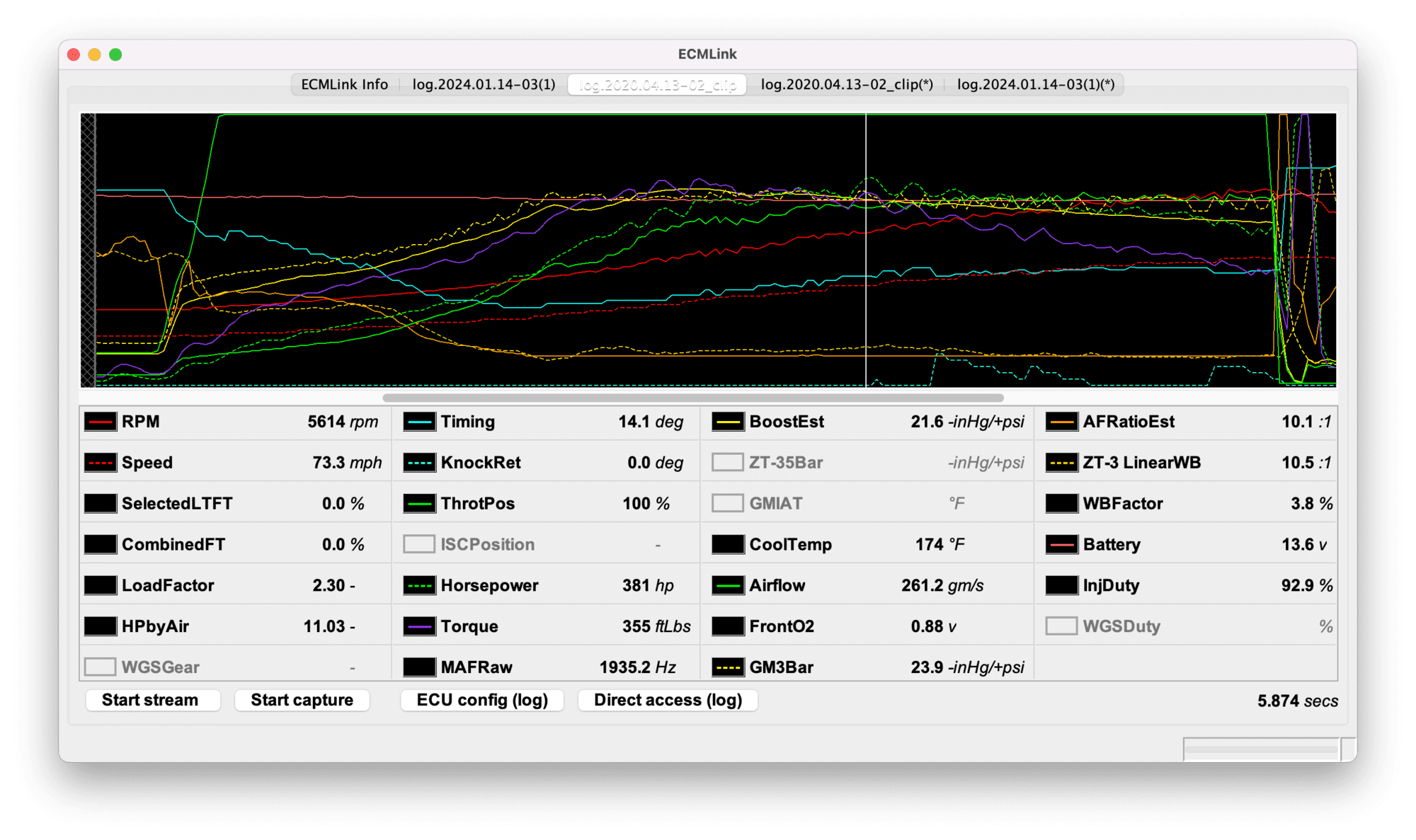Image resolution: width=1416 pixels, height=840 pixels.
Task: Click the BoostEst yellow line swatch
Action: tap(728, 422)
